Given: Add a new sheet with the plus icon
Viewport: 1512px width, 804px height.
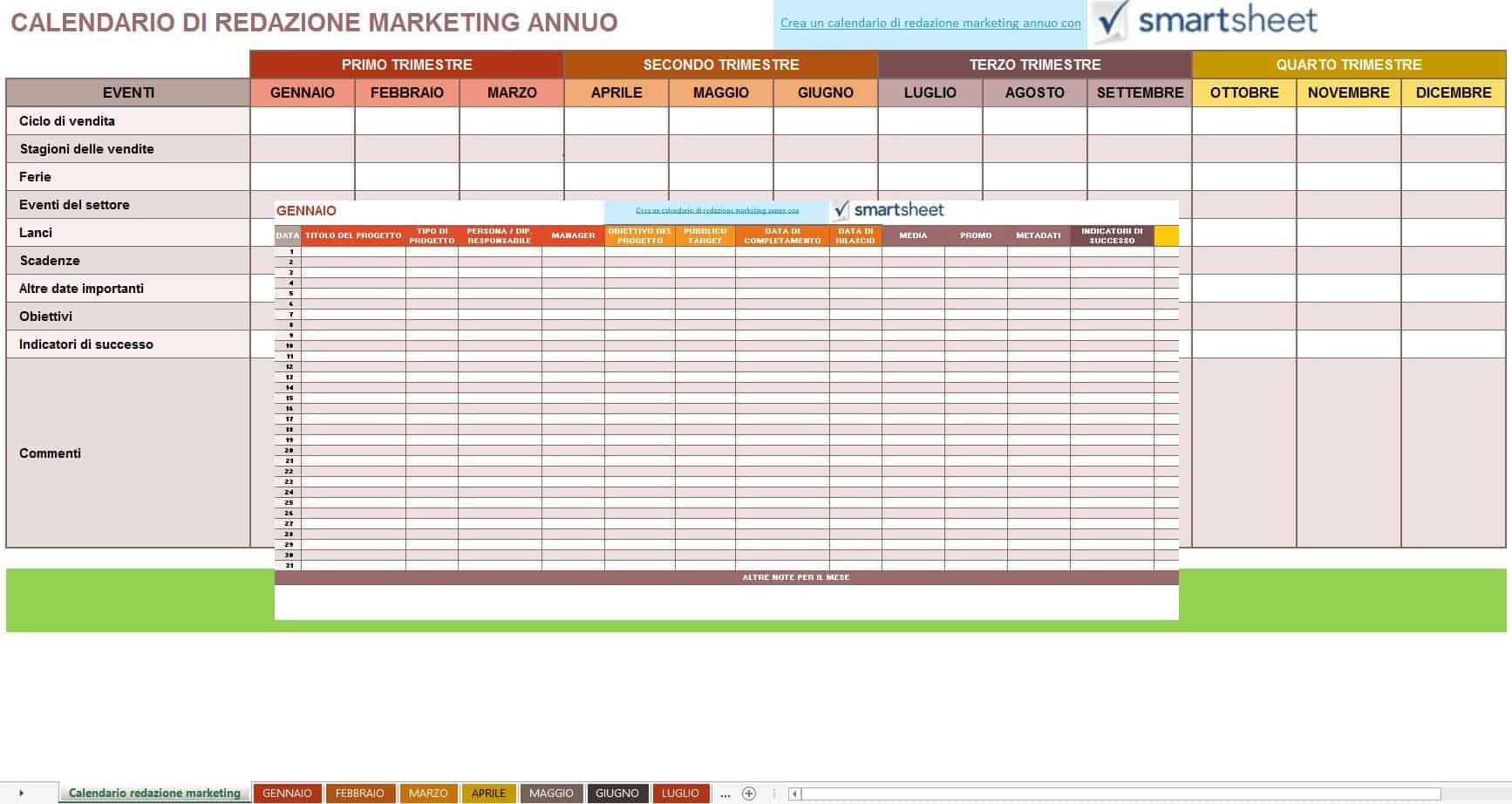Looking at the screenshot, I should point(748,794).
